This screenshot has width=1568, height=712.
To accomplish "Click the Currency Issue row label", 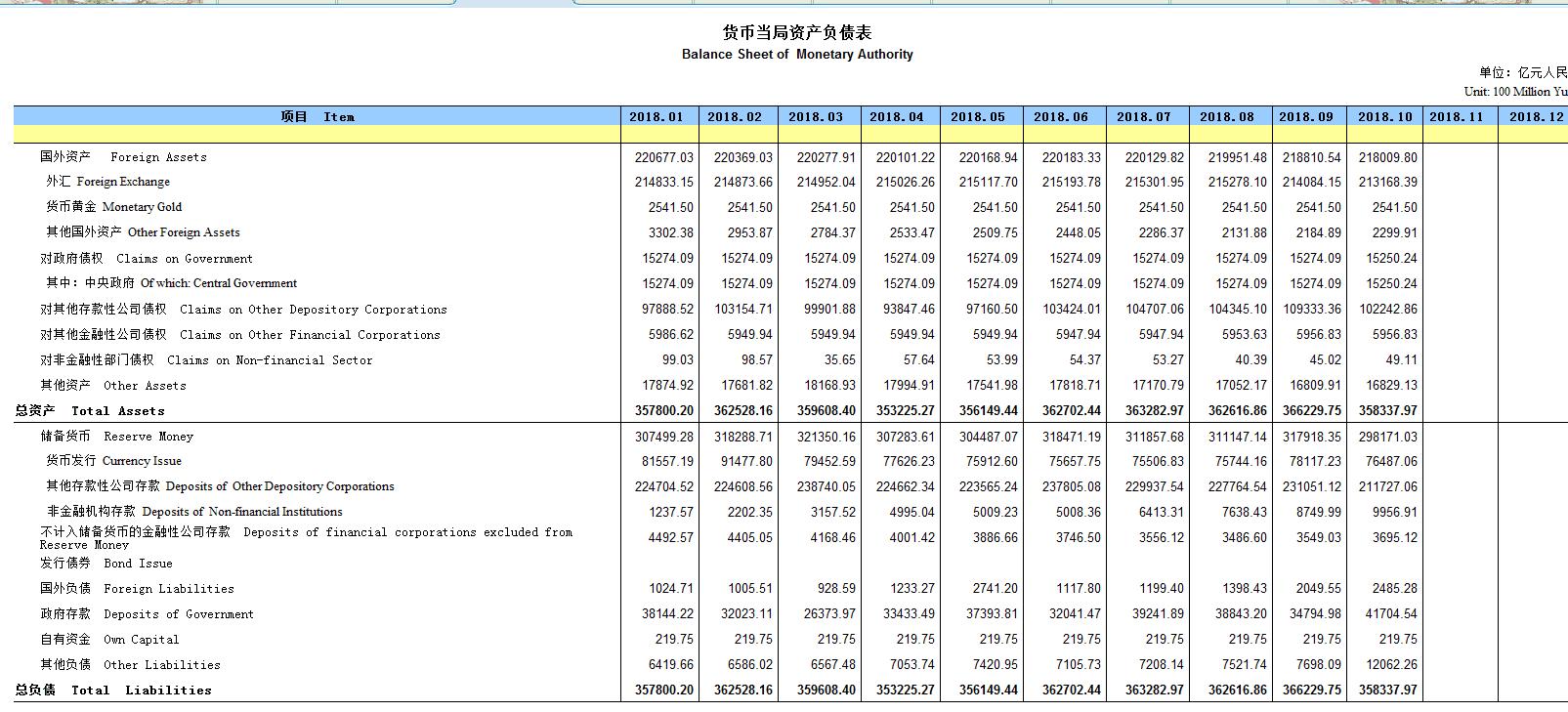I will [113, 461].
